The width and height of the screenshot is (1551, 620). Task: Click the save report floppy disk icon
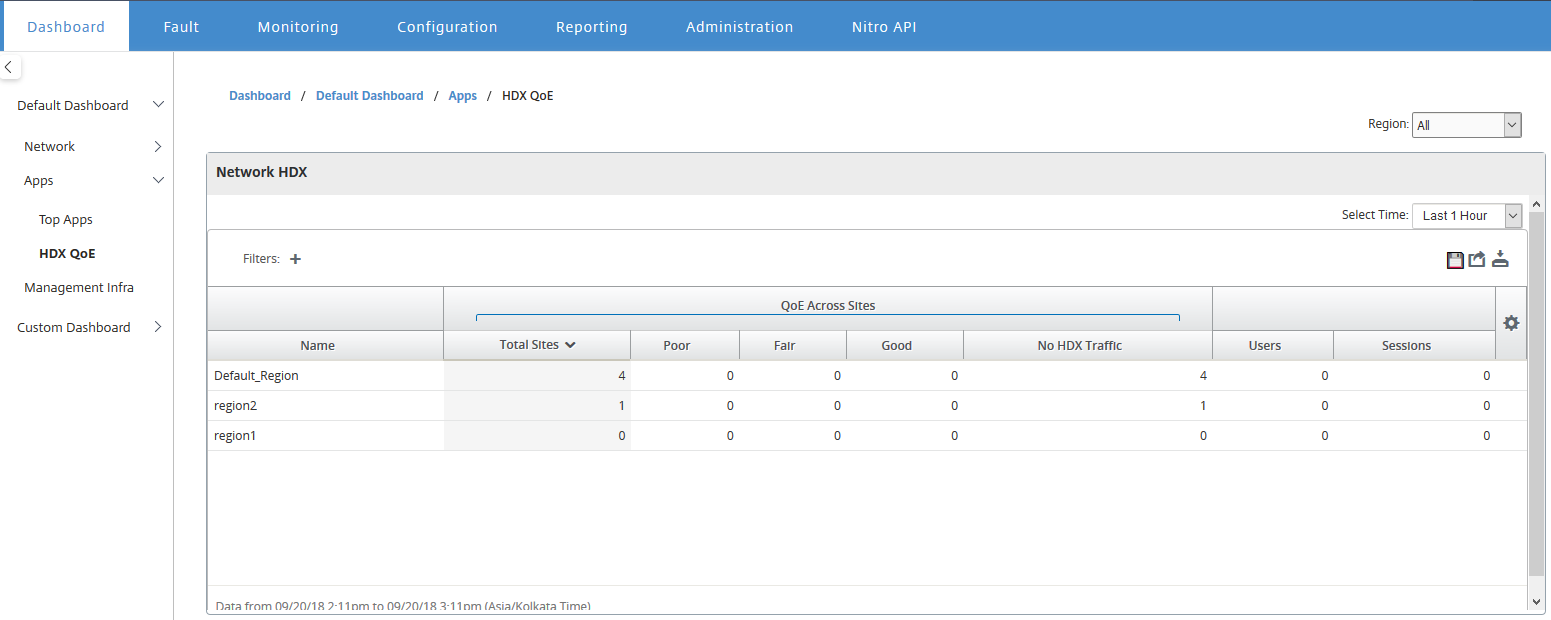1455,260
